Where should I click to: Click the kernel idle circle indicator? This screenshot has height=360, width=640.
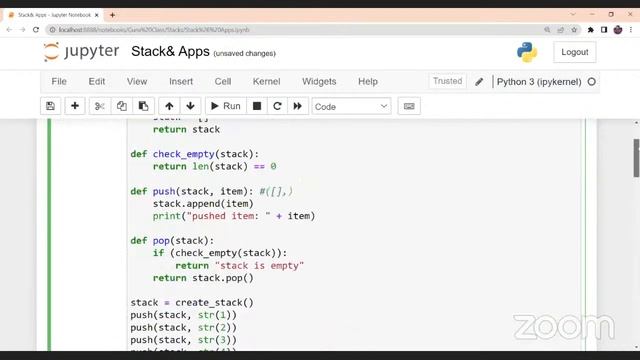591,82
